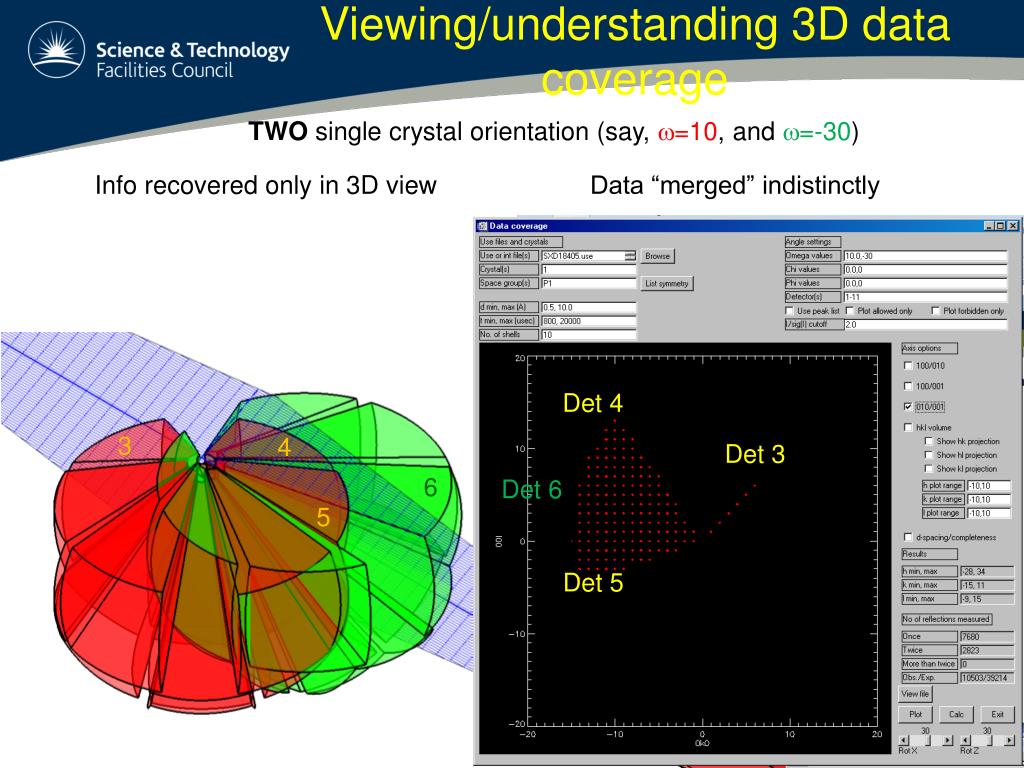
Task: Click the Det 3 label on plot
Action: 755,455
